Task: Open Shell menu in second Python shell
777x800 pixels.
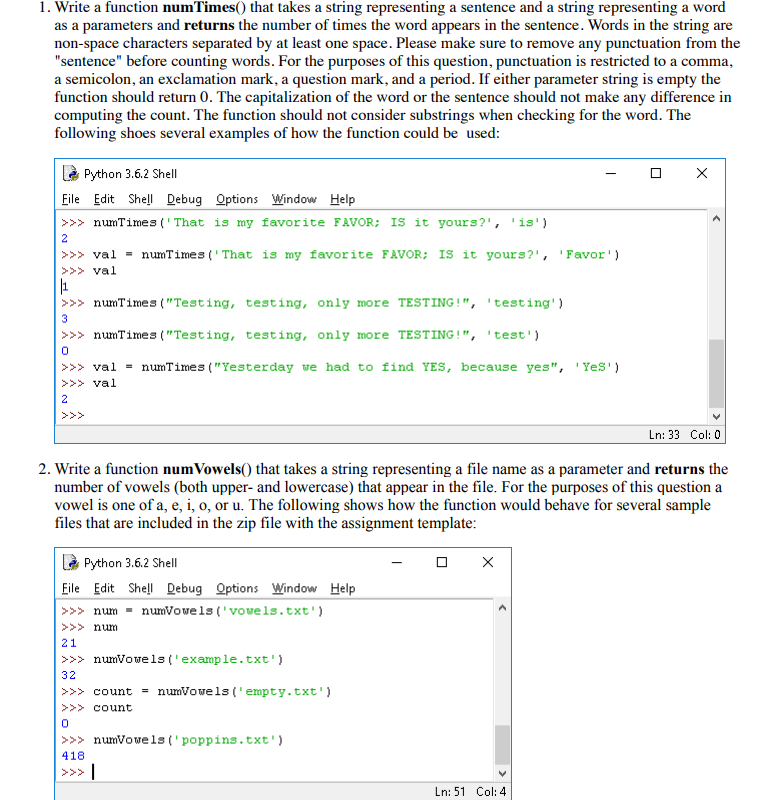Action: 140,588
